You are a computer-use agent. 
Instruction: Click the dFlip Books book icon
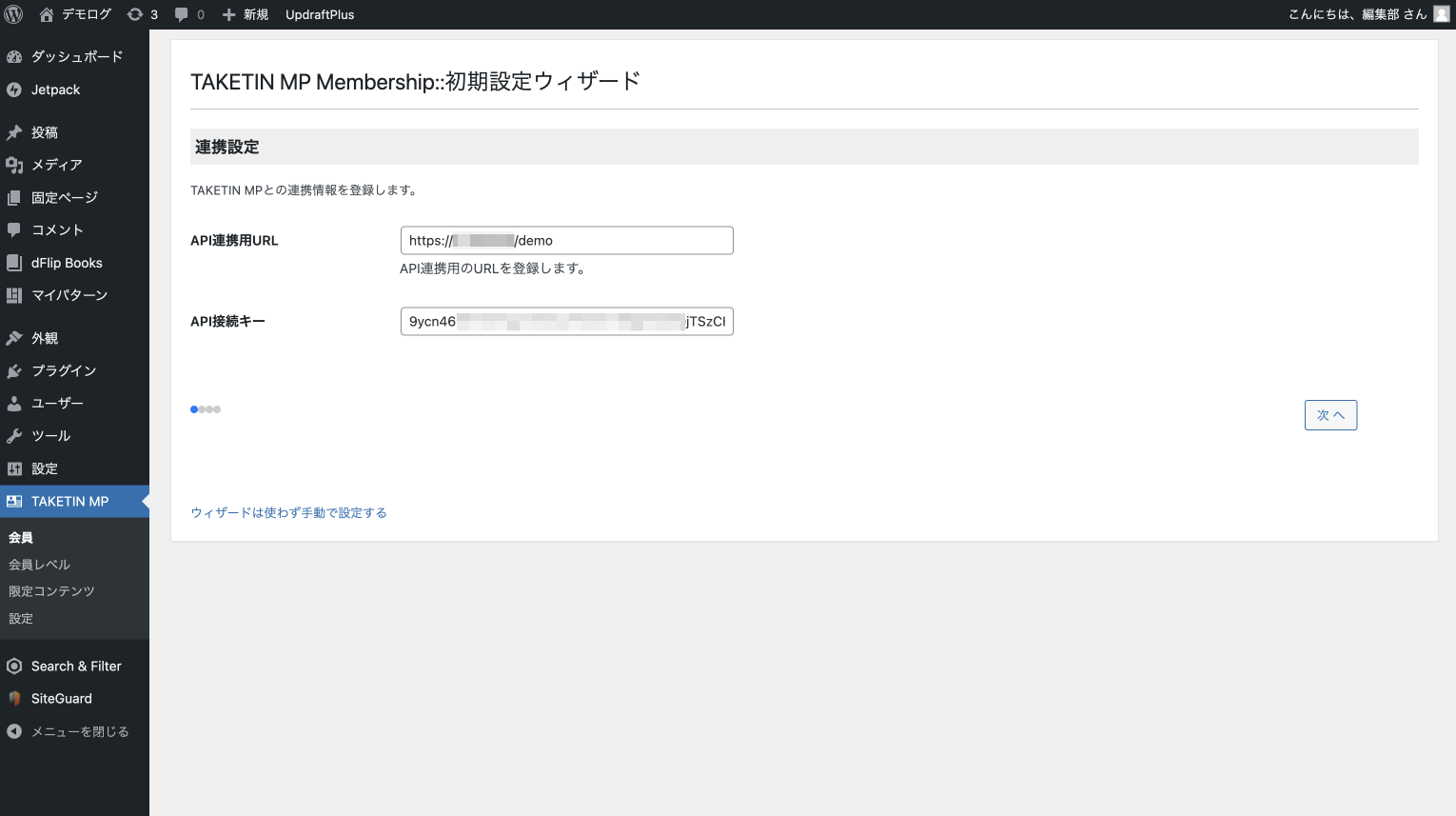tap(14, 263)
